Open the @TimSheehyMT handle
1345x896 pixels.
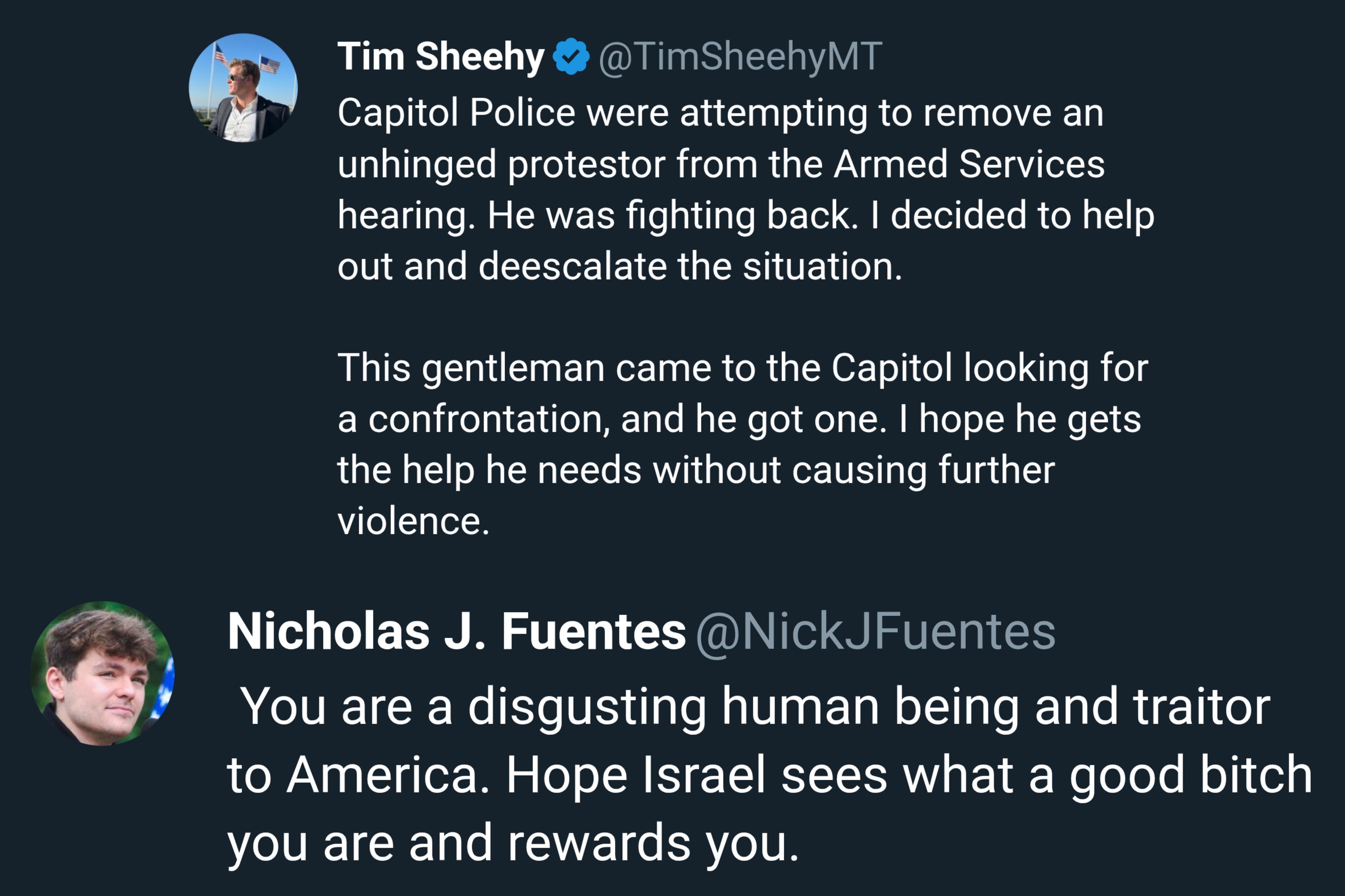[x=740, y=56]
